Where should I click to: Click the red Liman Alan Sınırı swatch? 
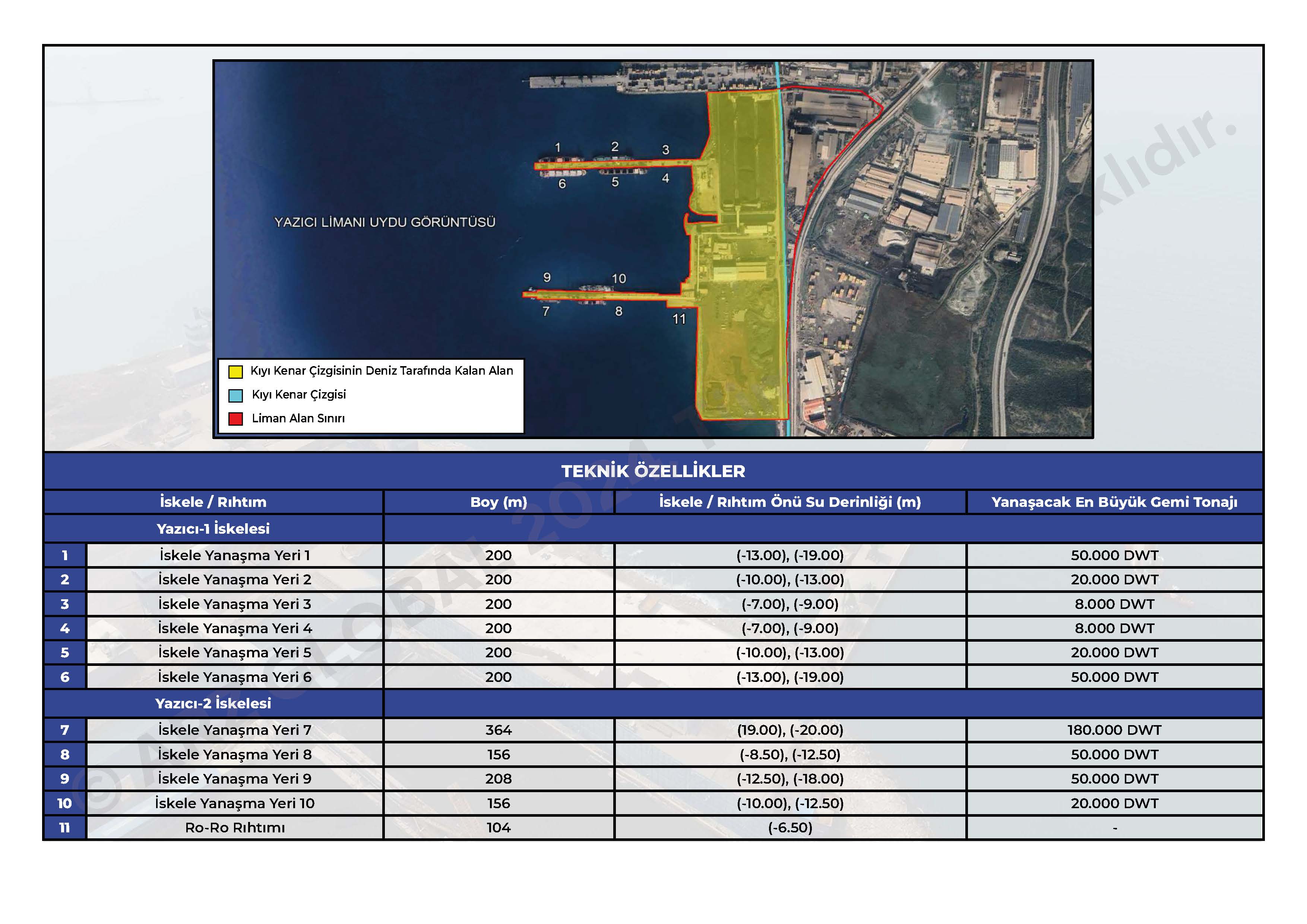click(x=235, y=419)
